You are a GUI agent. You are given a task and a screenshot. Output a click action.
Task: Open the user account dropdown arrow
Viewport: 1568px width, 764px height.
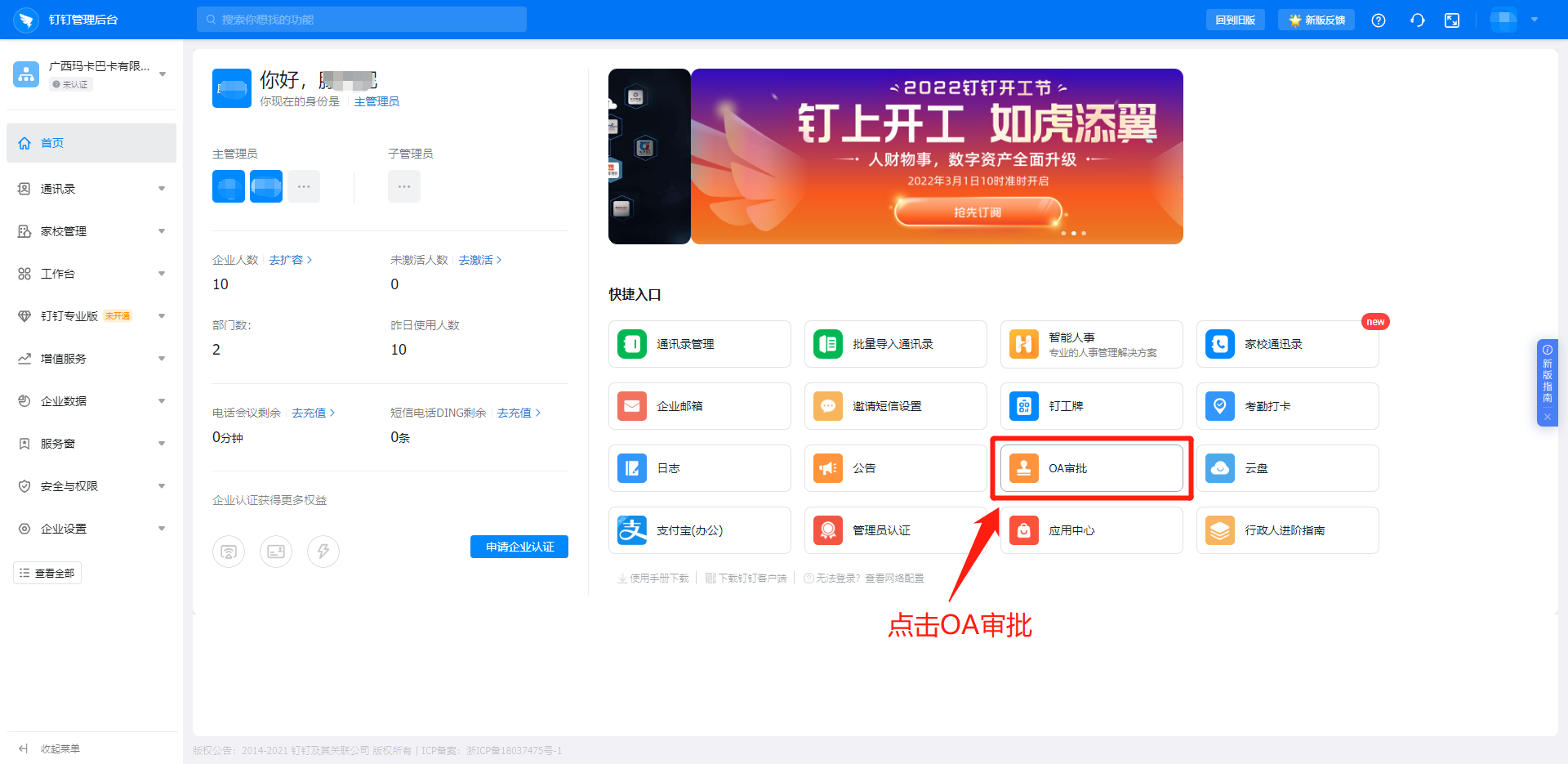pos(1535,20)
